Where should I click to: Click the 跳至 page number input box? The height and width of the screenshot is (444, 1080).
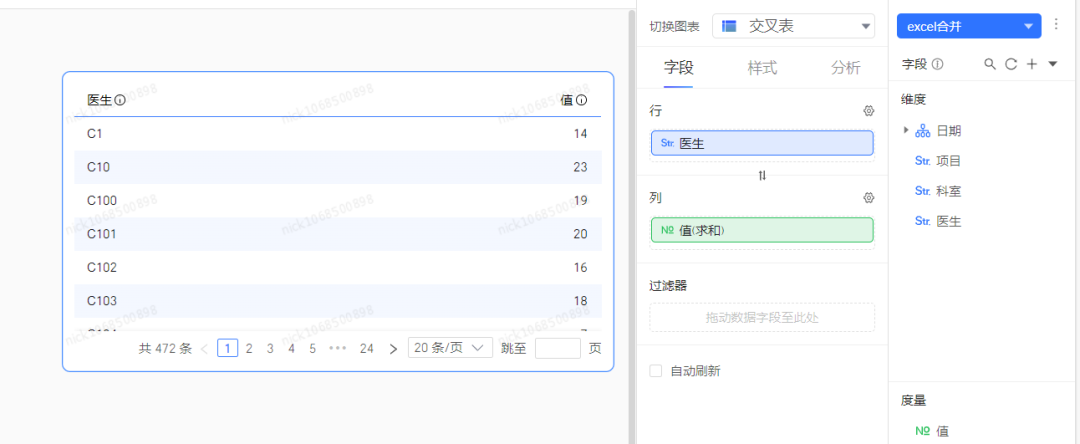tap(558, 348)
